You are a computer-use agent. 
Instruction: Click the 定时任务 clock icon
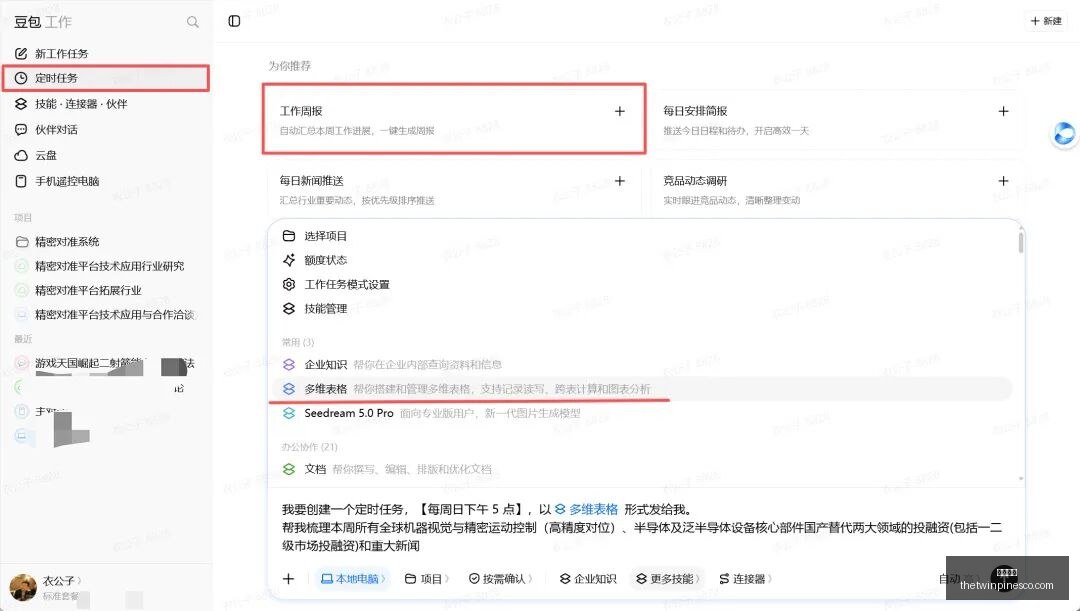coord(21,79)
